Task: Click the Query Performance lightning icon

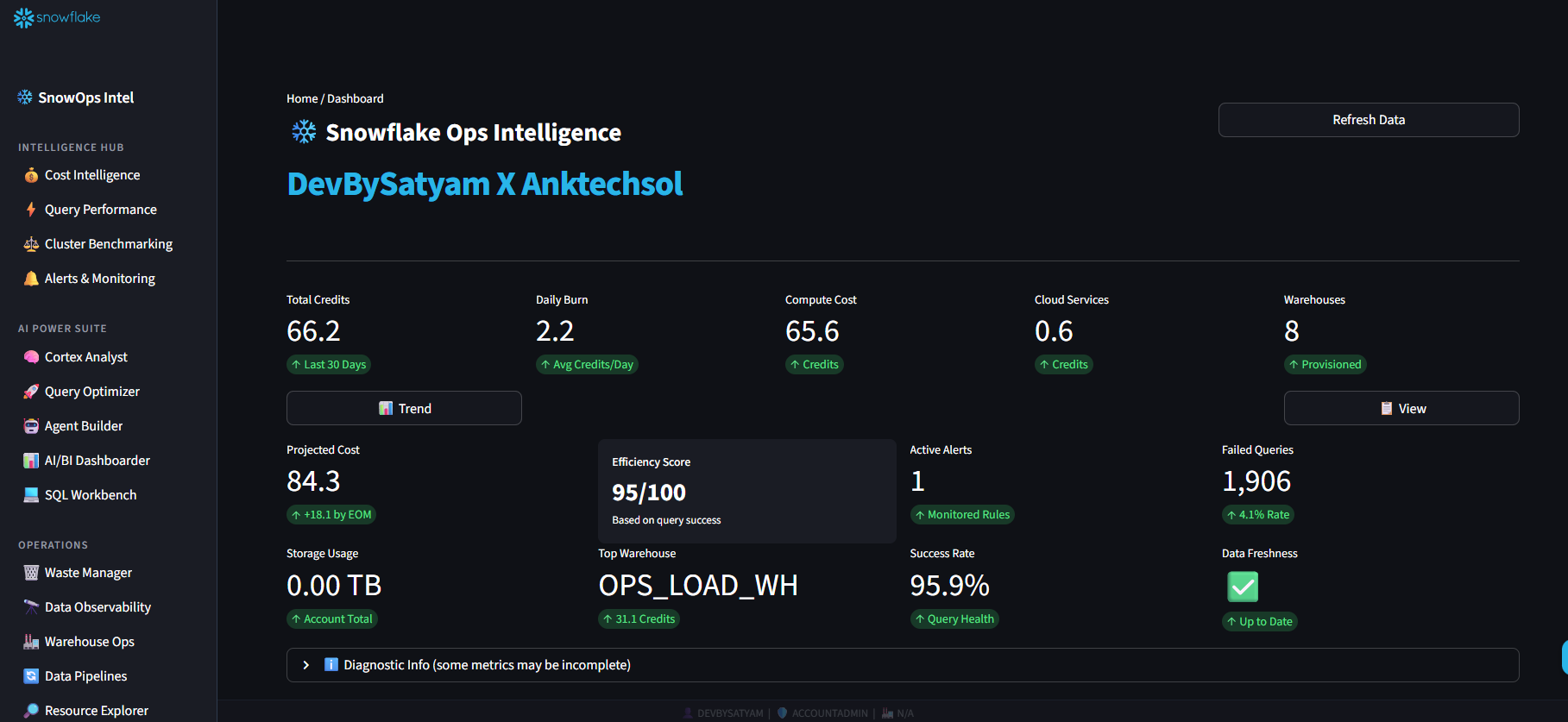Action: [31, 210]
